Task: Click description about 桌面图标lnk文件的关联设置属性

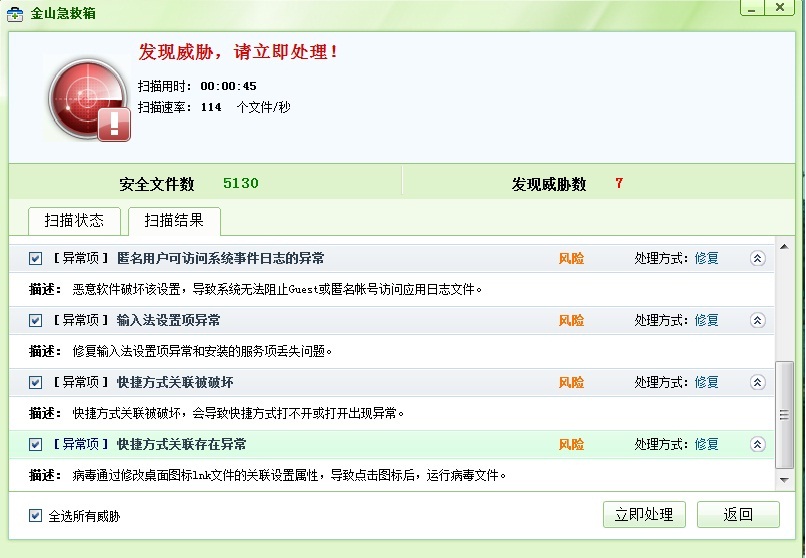Action: tap(289, 475)
